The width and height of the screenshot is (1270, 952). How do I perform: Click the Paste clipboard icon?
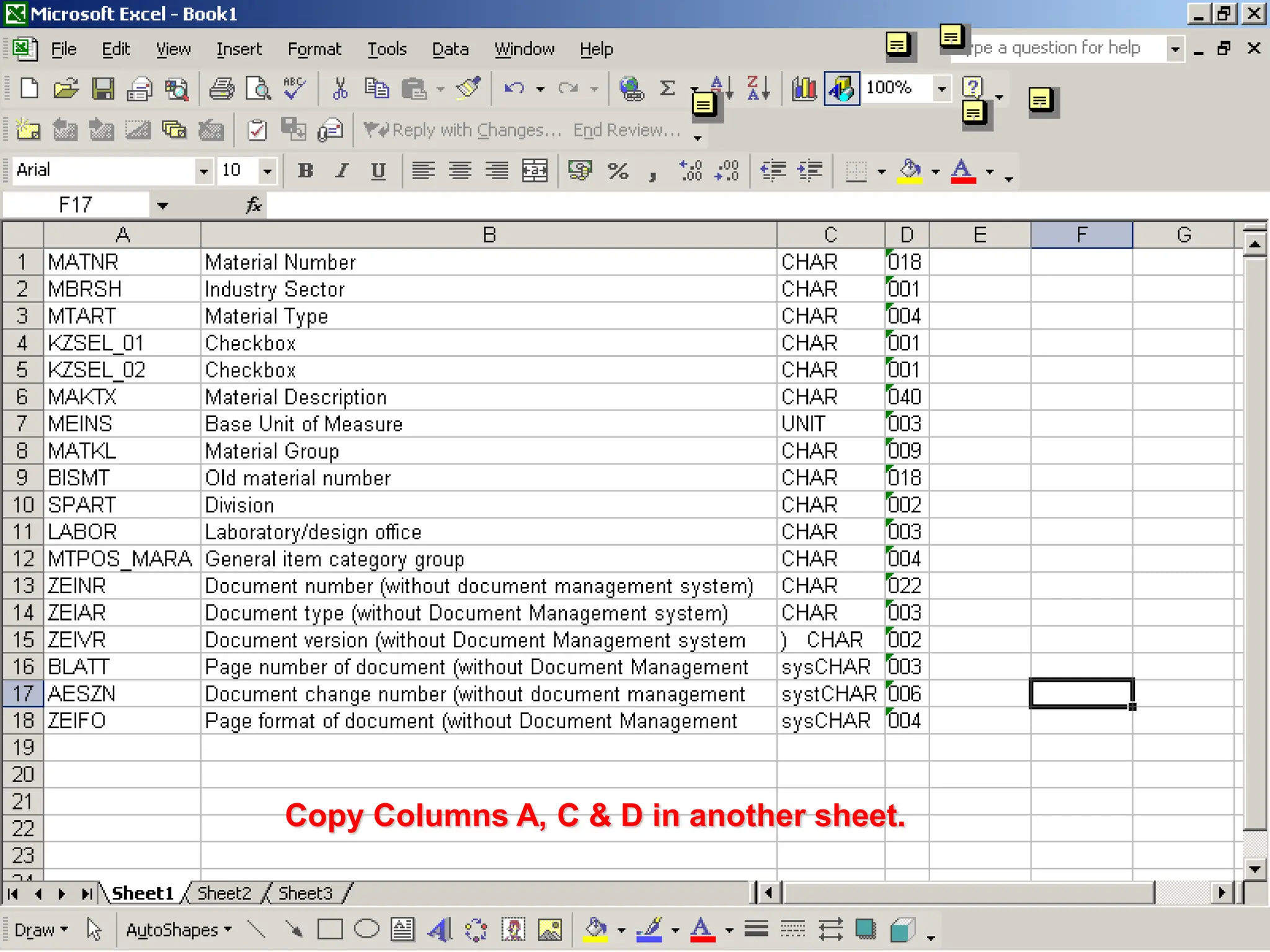414,89
